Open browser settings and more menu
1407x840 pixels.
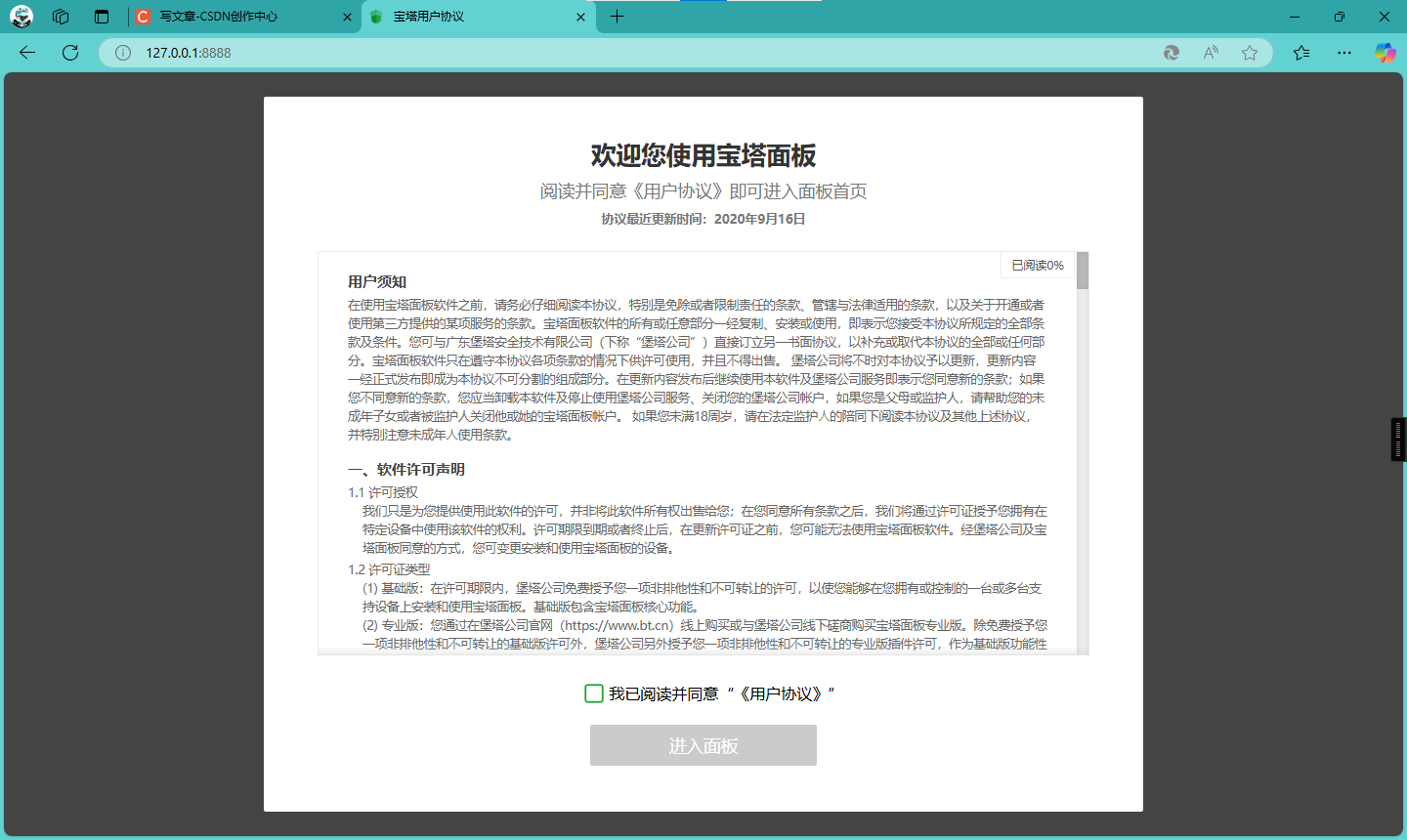[1344, 53]
